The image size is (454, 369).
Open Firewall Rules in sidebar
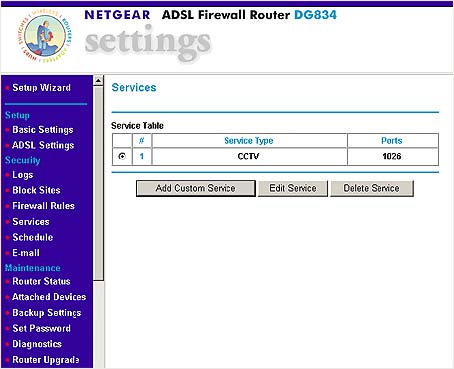coord(43,206)
